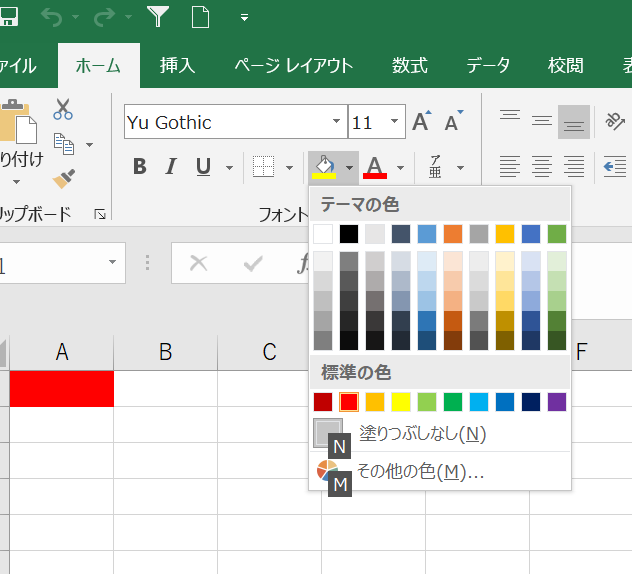Viewport: 632px width, 574px height.
Task: Open その他の色(M)... more colors
Action: [440, 471]
